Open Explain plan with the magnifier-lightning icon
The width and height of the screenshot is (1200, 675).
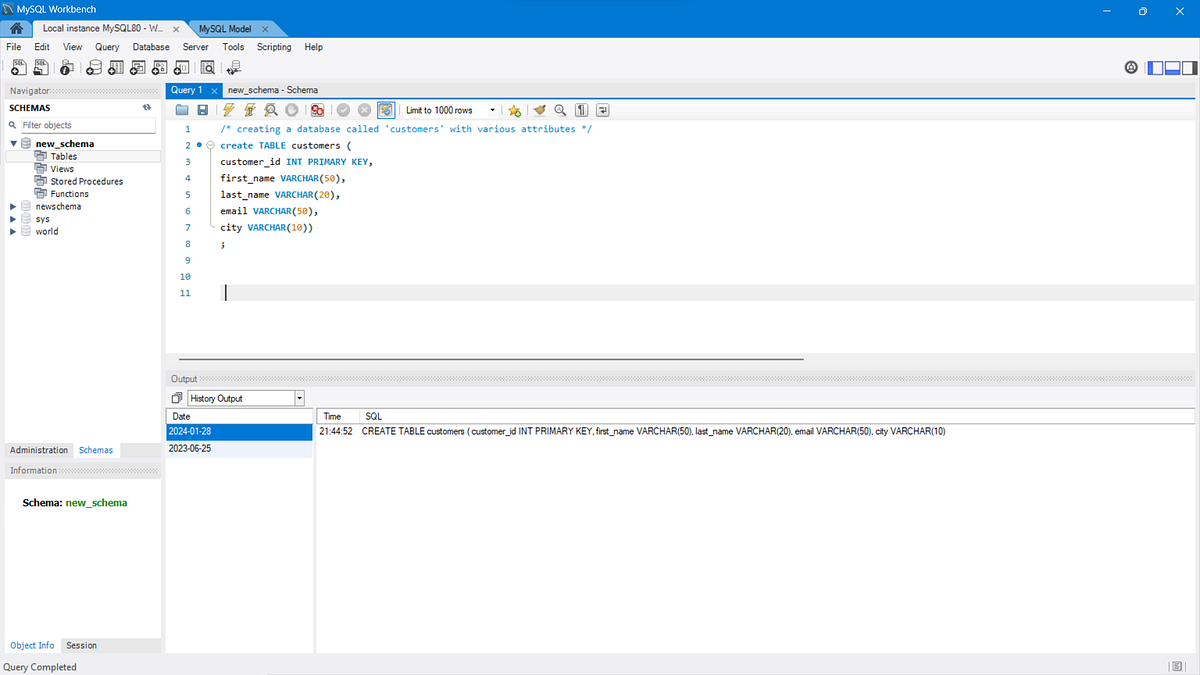(x=270, y=110)
